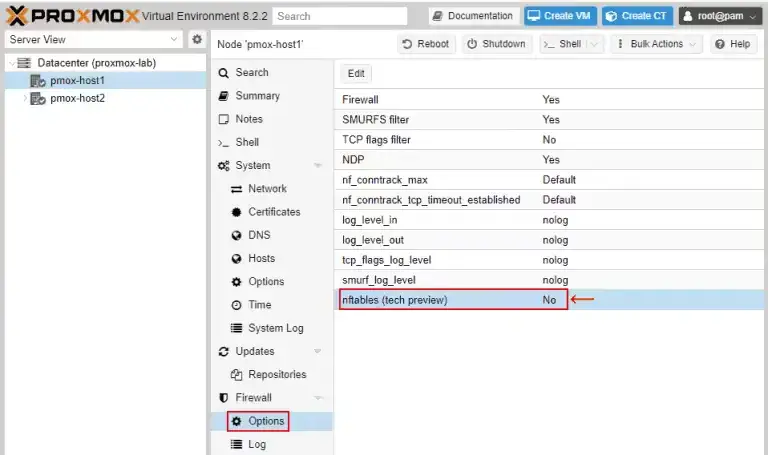Click the Datacenter server-stack icon
The height and width of the screenshot is (455, 768).
click(x=24, y=63)
